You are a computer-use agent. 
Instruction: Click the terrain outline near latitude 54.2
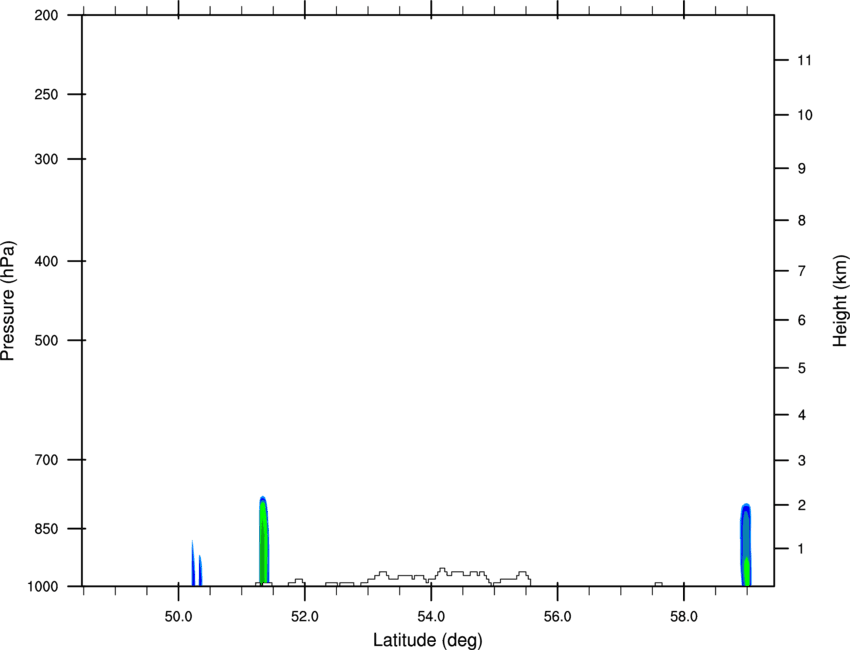click(442, 571)
